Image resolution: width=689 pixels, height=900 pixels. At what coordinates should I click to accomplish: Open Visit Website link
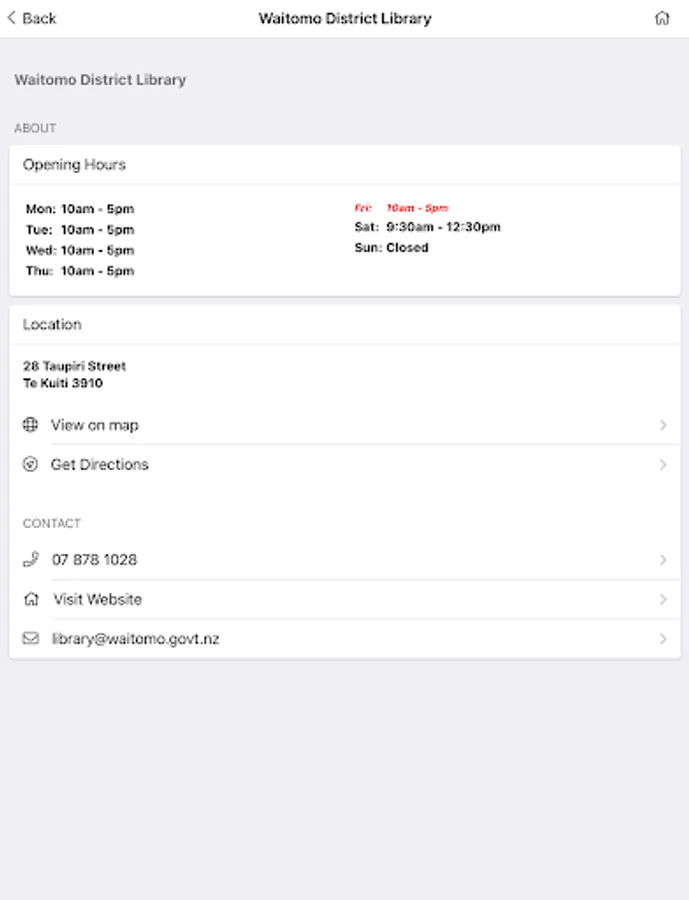pos(98,599)
